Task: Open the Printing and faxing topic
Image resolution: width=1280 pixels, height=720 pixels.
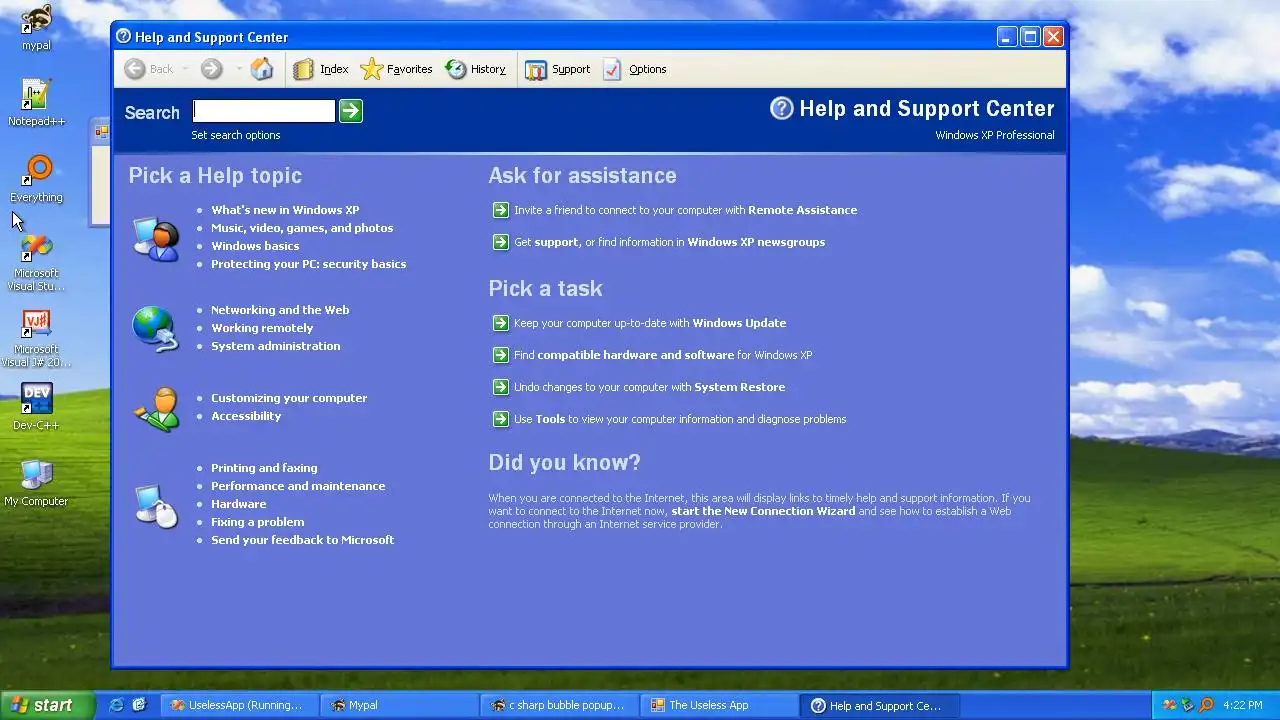Action: (264, 468)
